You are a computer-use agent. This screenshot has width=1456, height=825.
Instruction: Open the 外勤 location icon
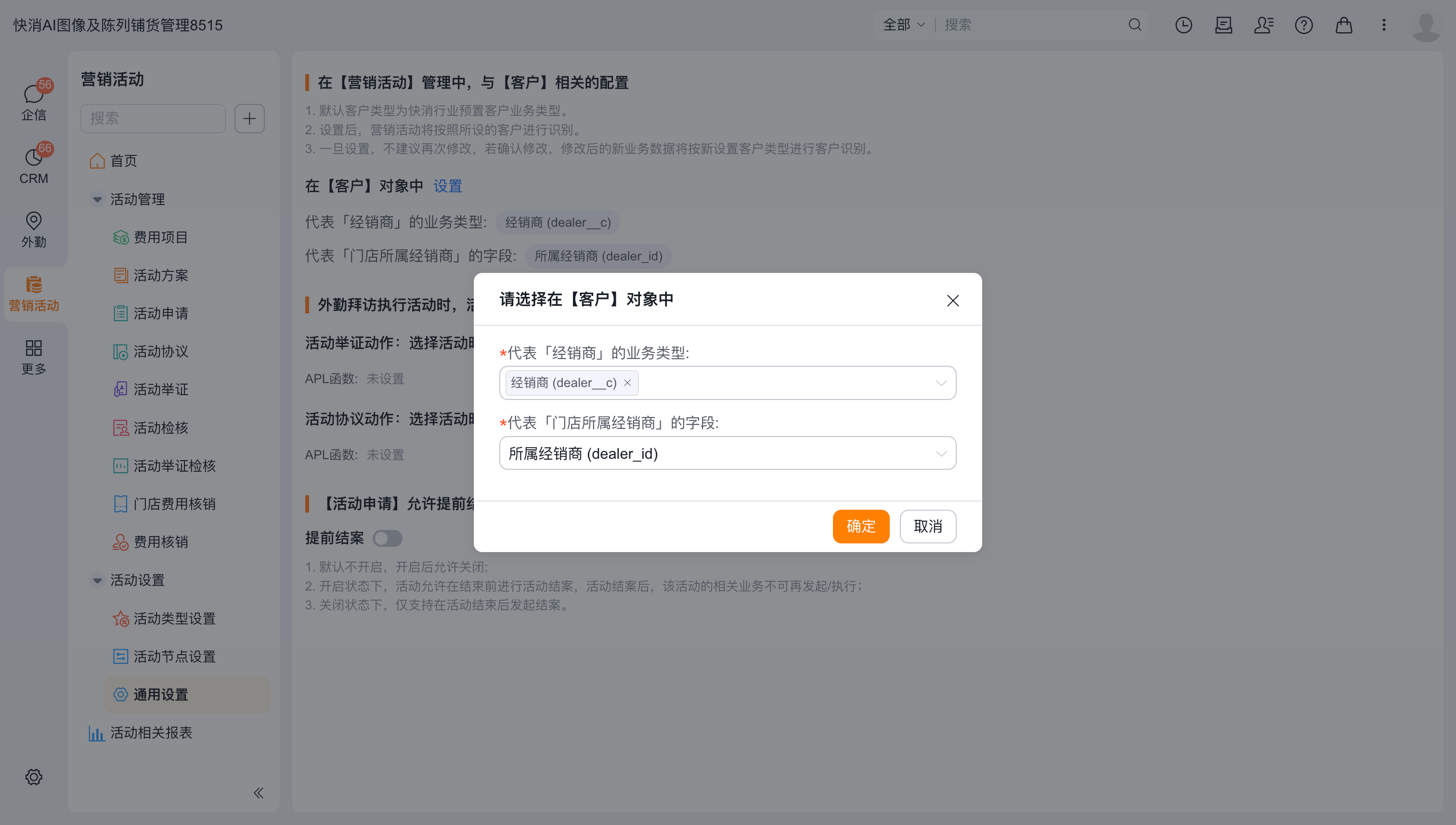tap(34, 229)
